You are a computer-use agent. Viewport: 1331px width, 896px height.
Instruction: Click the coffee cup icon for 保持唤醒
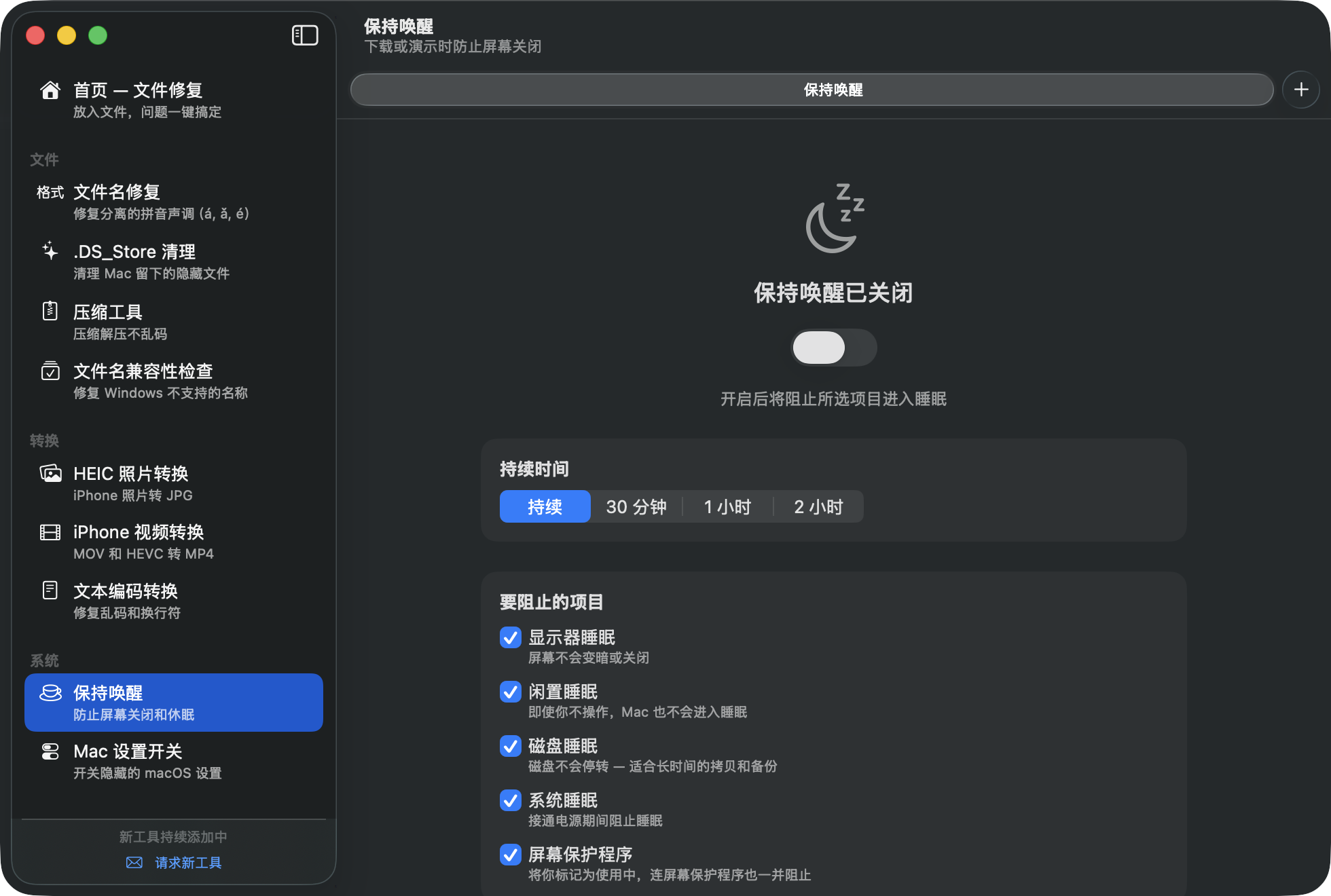click(50, 692)
